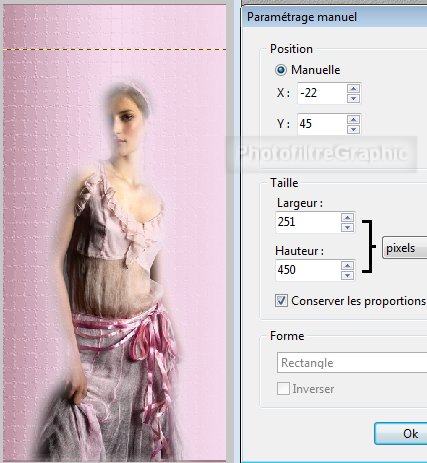Increase the Hauteur value arrow

click(347, 266)
